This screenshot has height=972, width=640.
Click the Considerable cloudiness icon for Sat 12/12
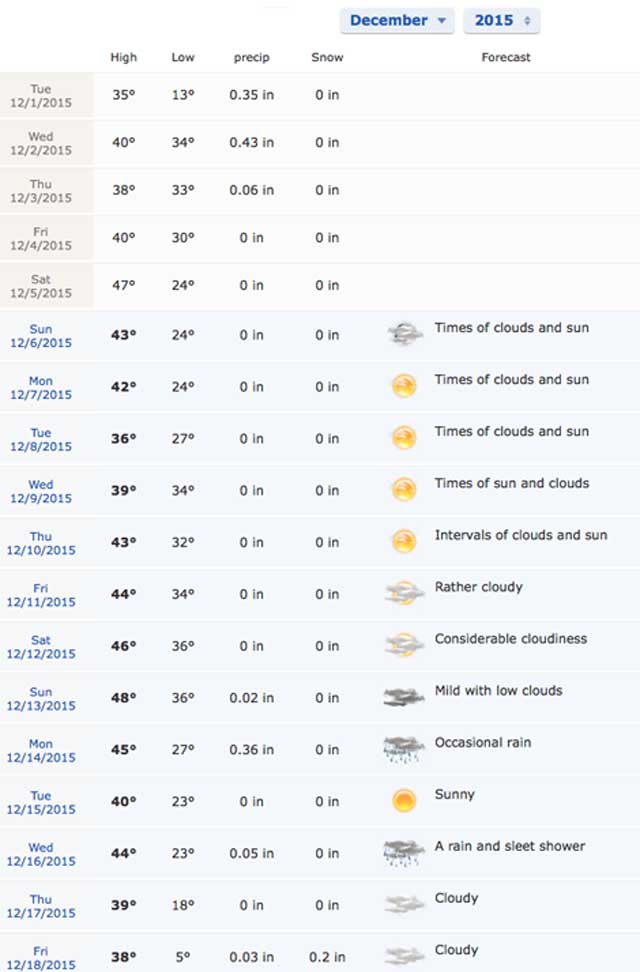tap(404, 645)
